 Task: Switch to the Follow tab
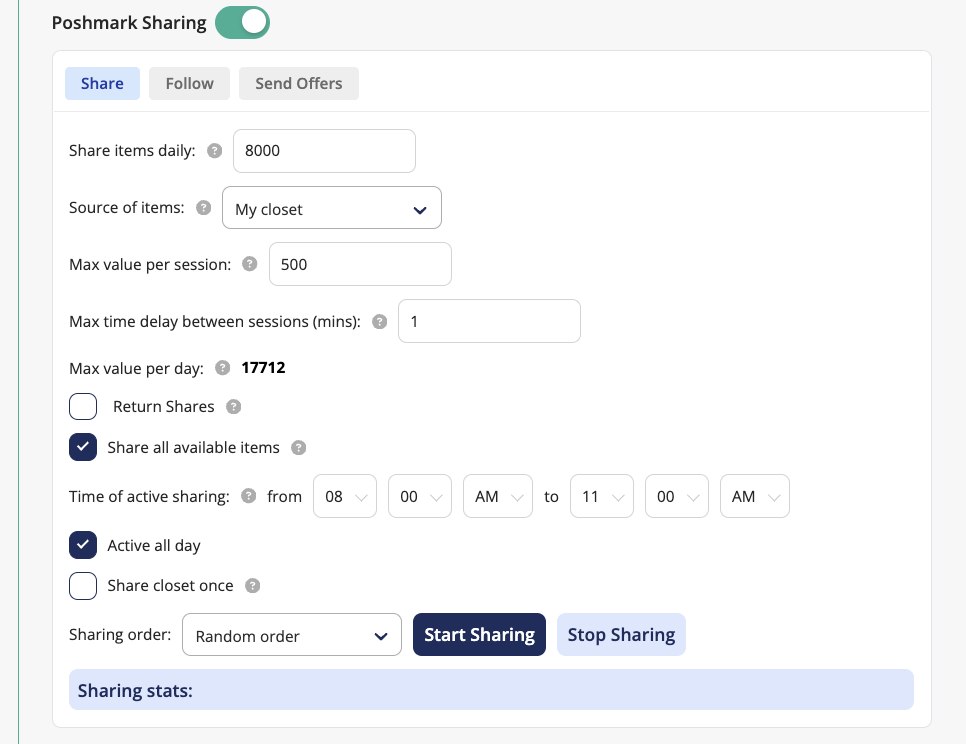(x=189, y=83)
